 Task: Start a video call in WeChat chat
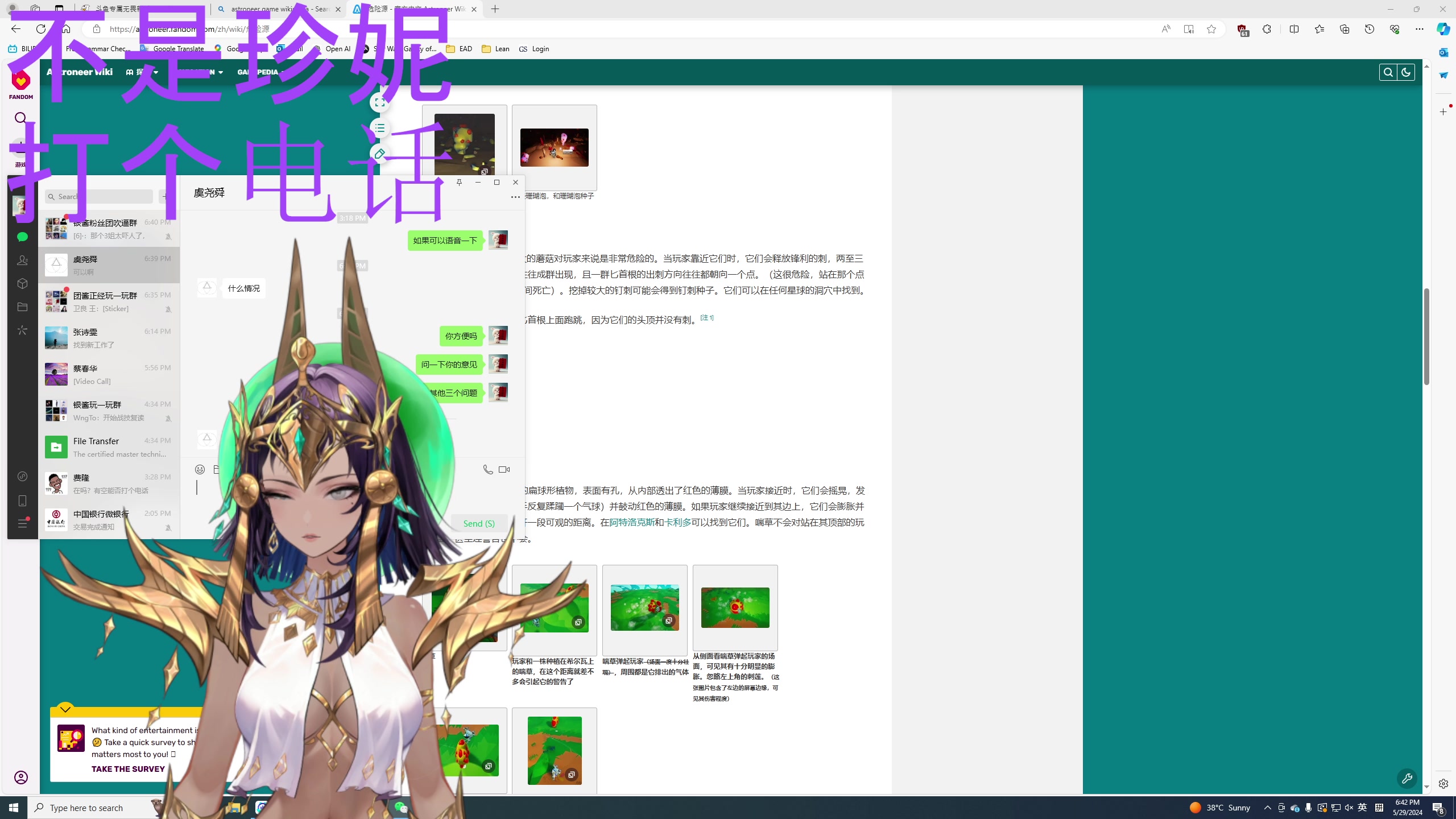point(504,469)
